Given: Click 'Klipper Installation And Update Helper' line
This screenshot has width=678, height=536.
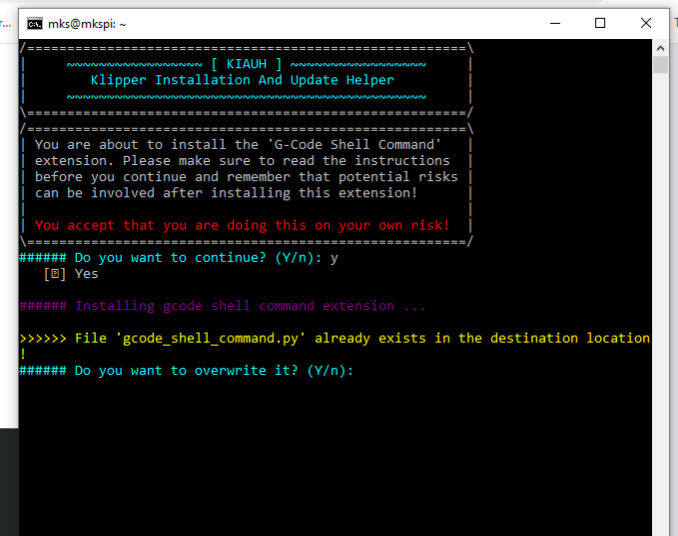Looking at the screenshot, I should pyautogui.click(x=243, y=80).
